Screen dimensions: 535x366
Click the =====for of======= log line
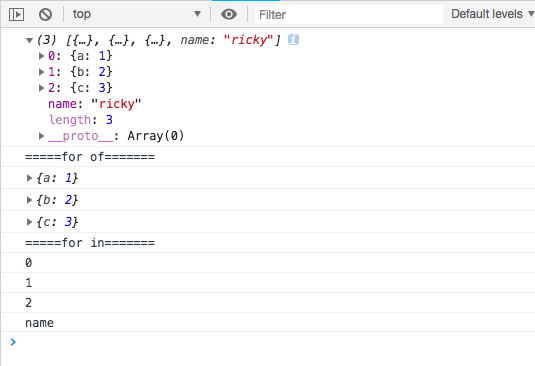90,157
